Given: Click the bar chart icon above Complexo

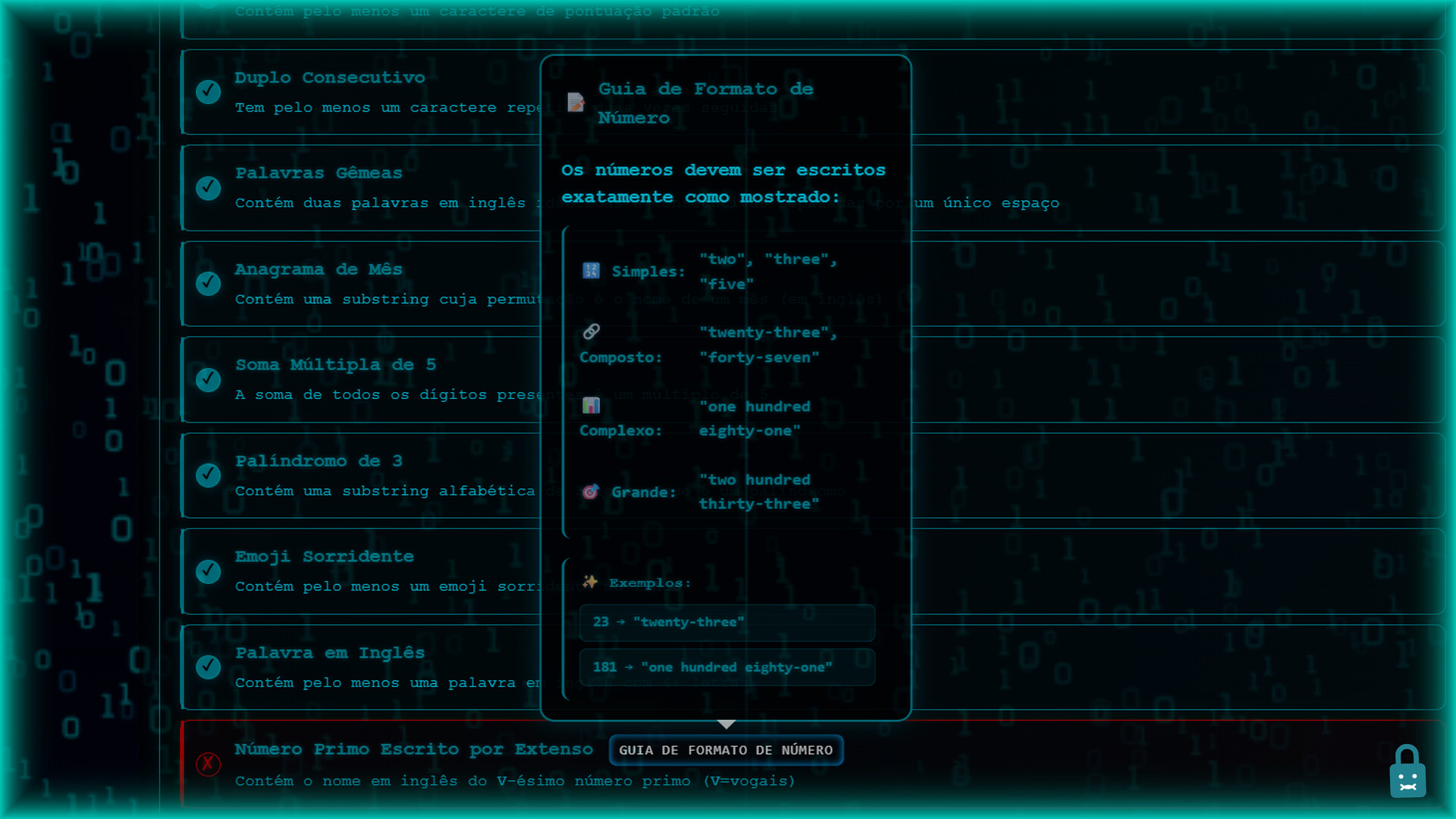Looking at the screenshot, I should click(x=591, y=405).
